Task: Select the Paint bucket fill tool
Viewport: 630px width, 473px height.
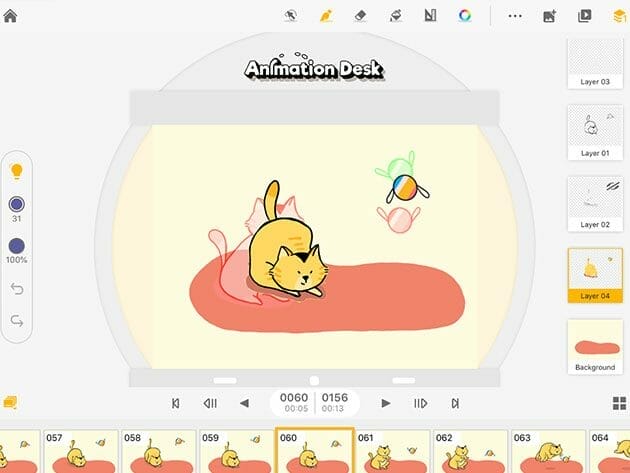Action: point(395,16)
